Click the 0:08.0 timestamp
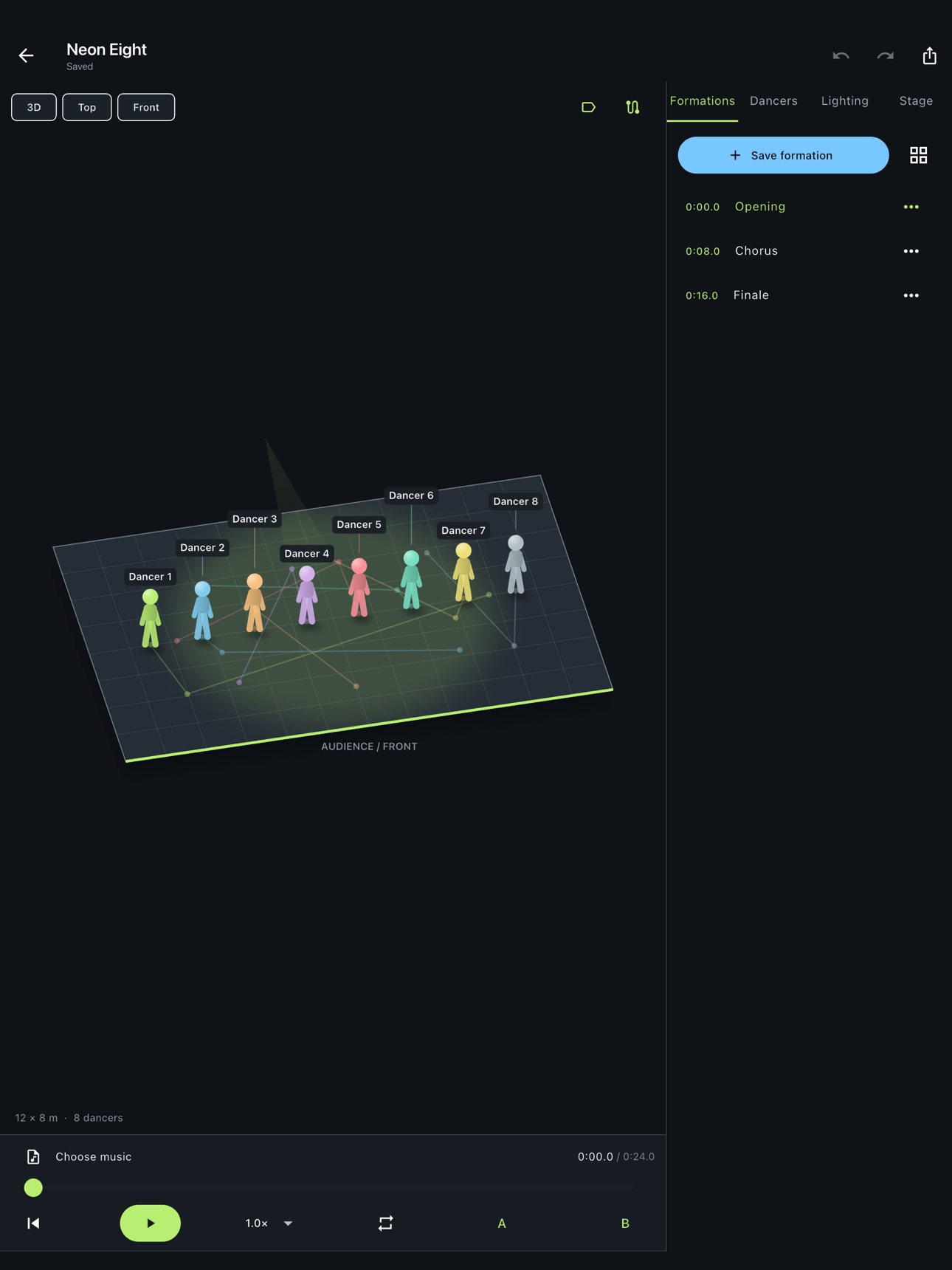The width and height of the screenshot is (952, 1270). point(703,251)
